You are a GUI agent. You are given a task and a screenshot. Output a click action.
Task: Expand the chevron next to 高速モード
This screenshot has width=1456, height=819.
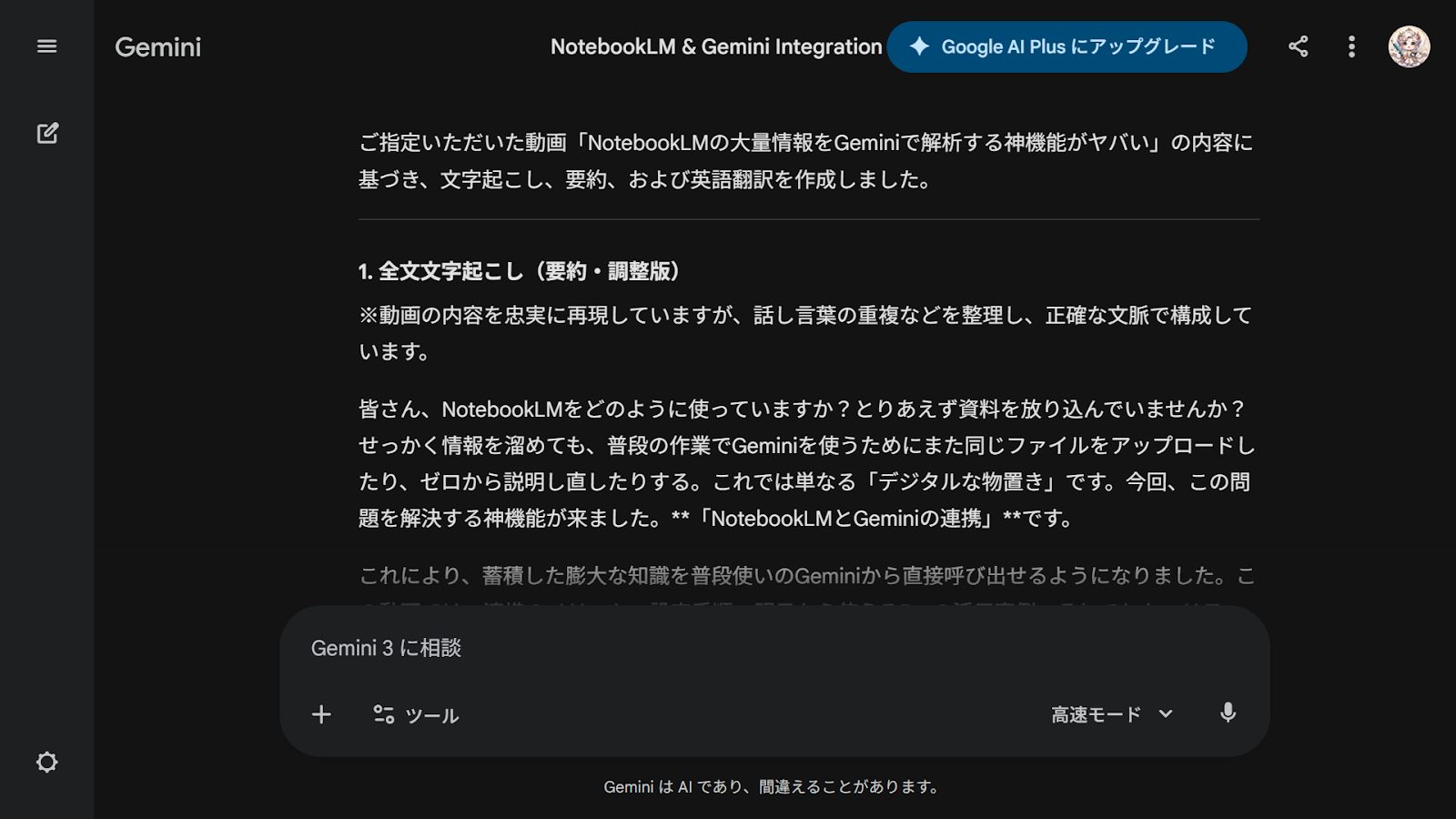[1166, 714]
